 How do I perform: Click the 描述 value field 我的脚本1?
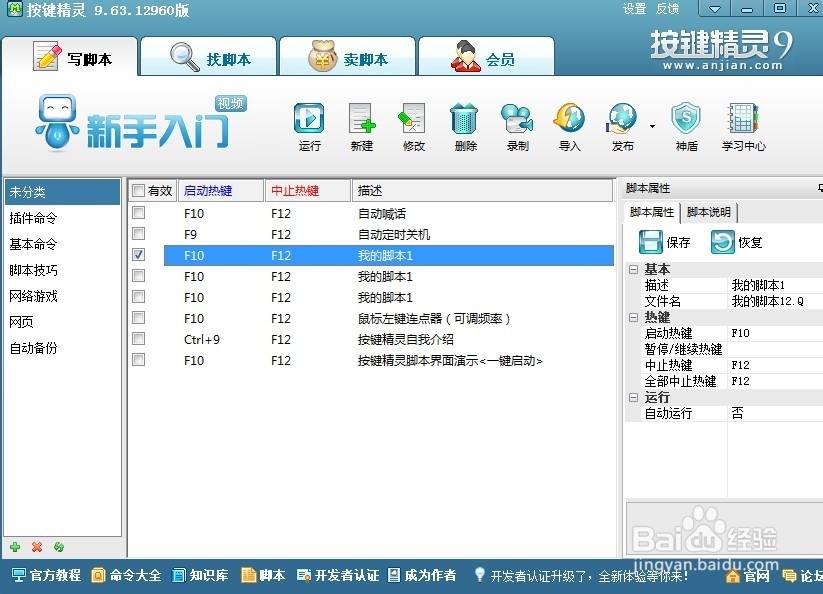coord(776,285)
